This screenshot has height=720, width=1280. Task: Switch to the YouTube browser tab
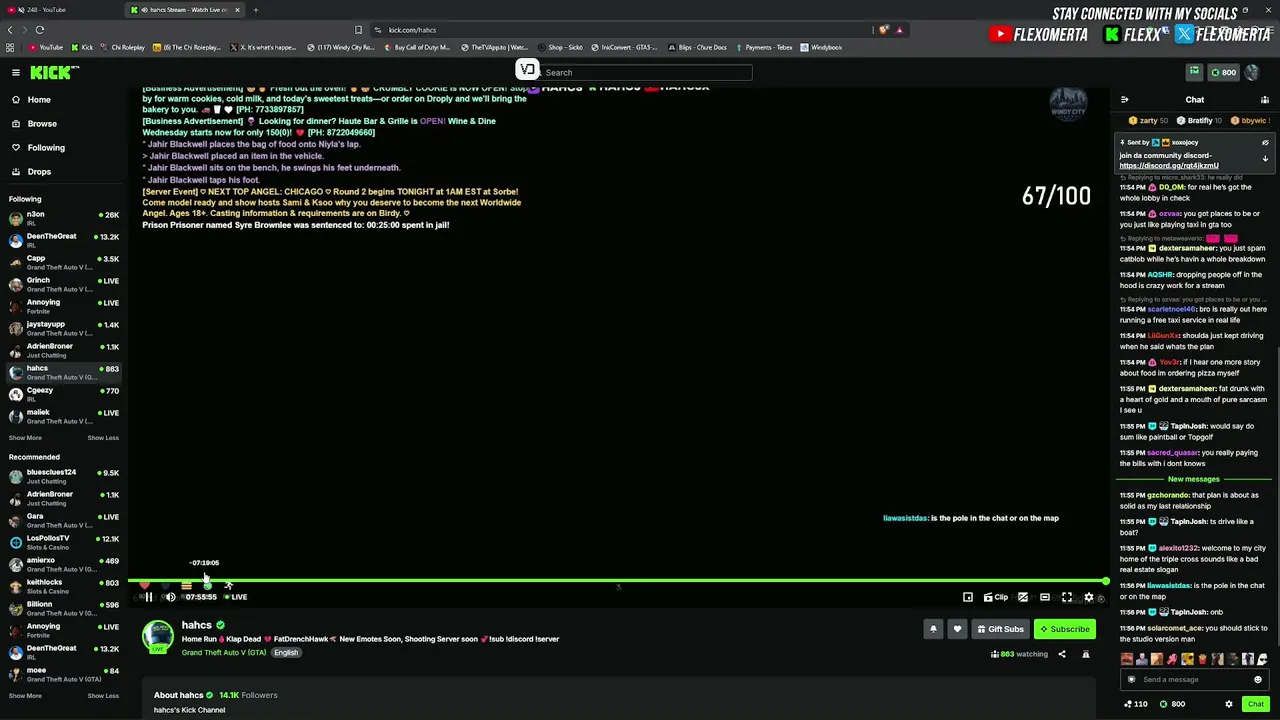pyautogui.click(x=62, y=10)
